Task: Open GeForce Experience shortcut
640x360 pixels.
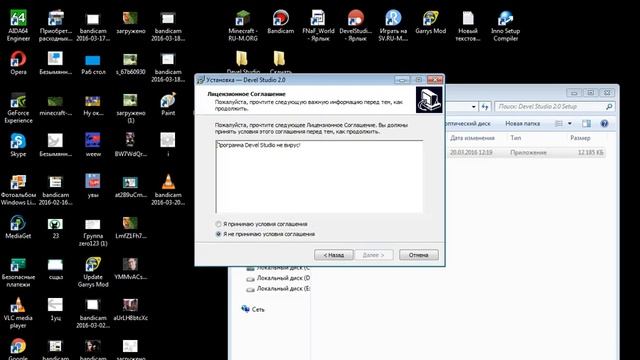Action: [x=18, y=108]
